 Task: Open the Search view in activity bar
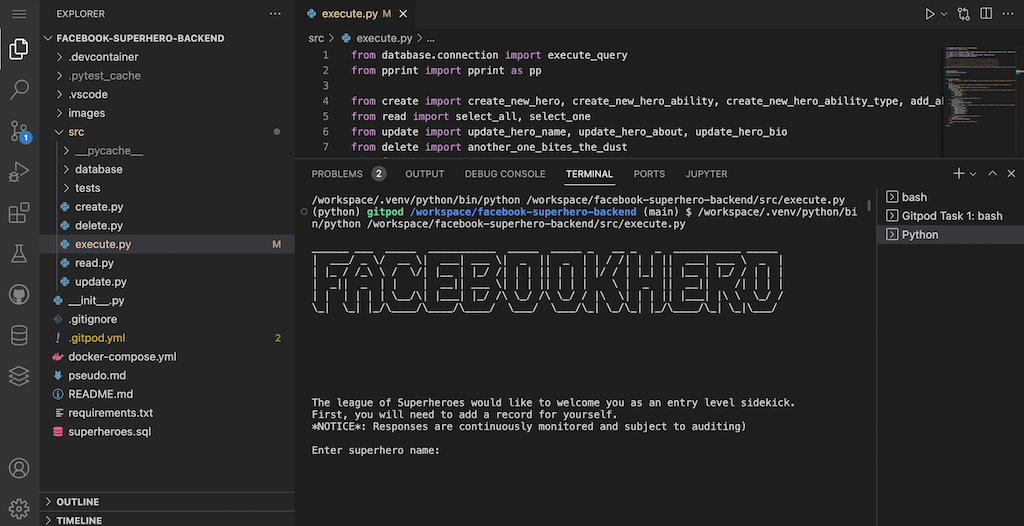pos(19,90)
